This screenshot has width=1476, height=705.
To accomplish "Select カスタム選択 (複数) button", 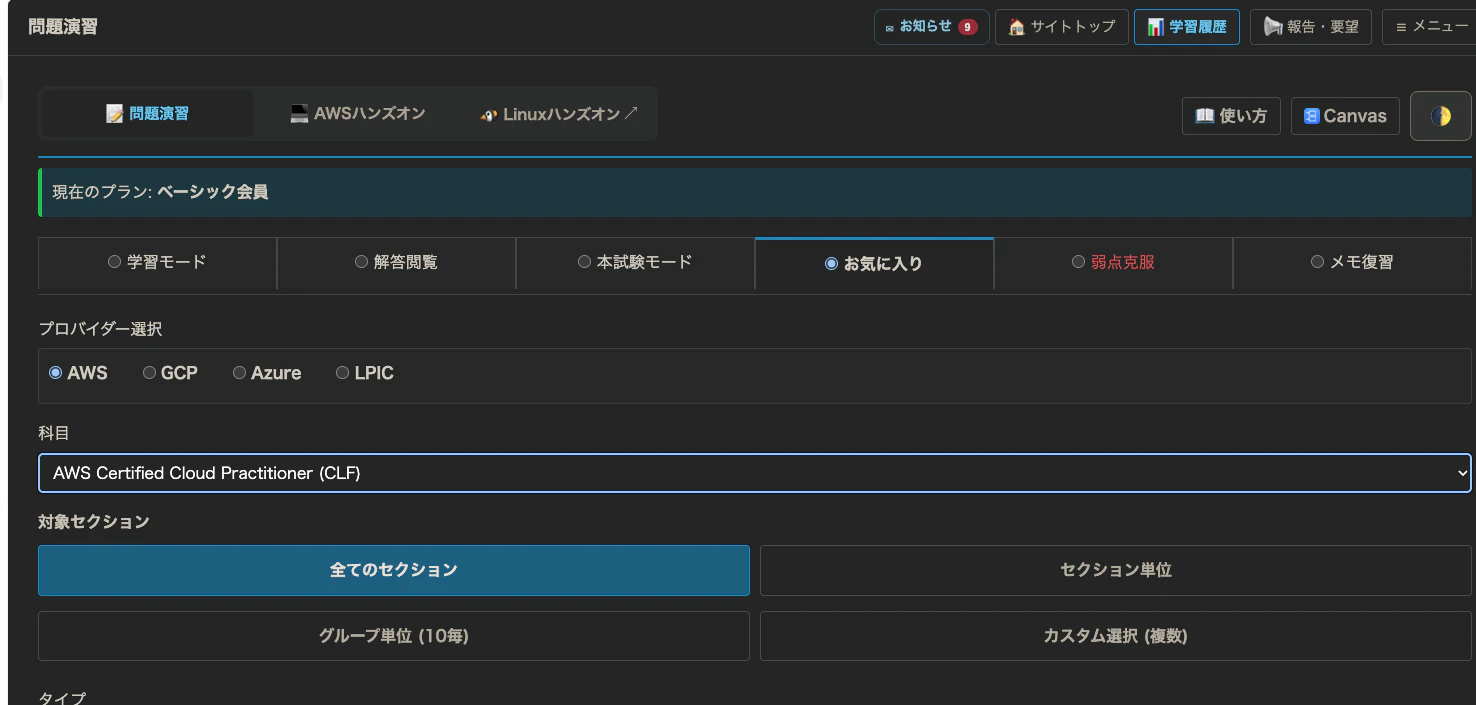I will tap(1116, 636).
